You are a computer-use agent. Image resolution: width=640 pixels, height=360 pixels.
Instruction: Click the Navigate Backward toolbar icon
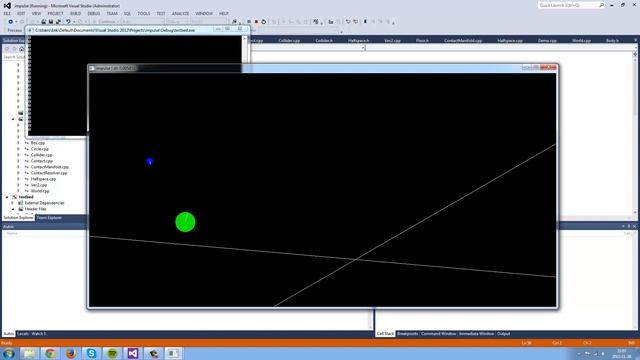(x=10, y=22)
